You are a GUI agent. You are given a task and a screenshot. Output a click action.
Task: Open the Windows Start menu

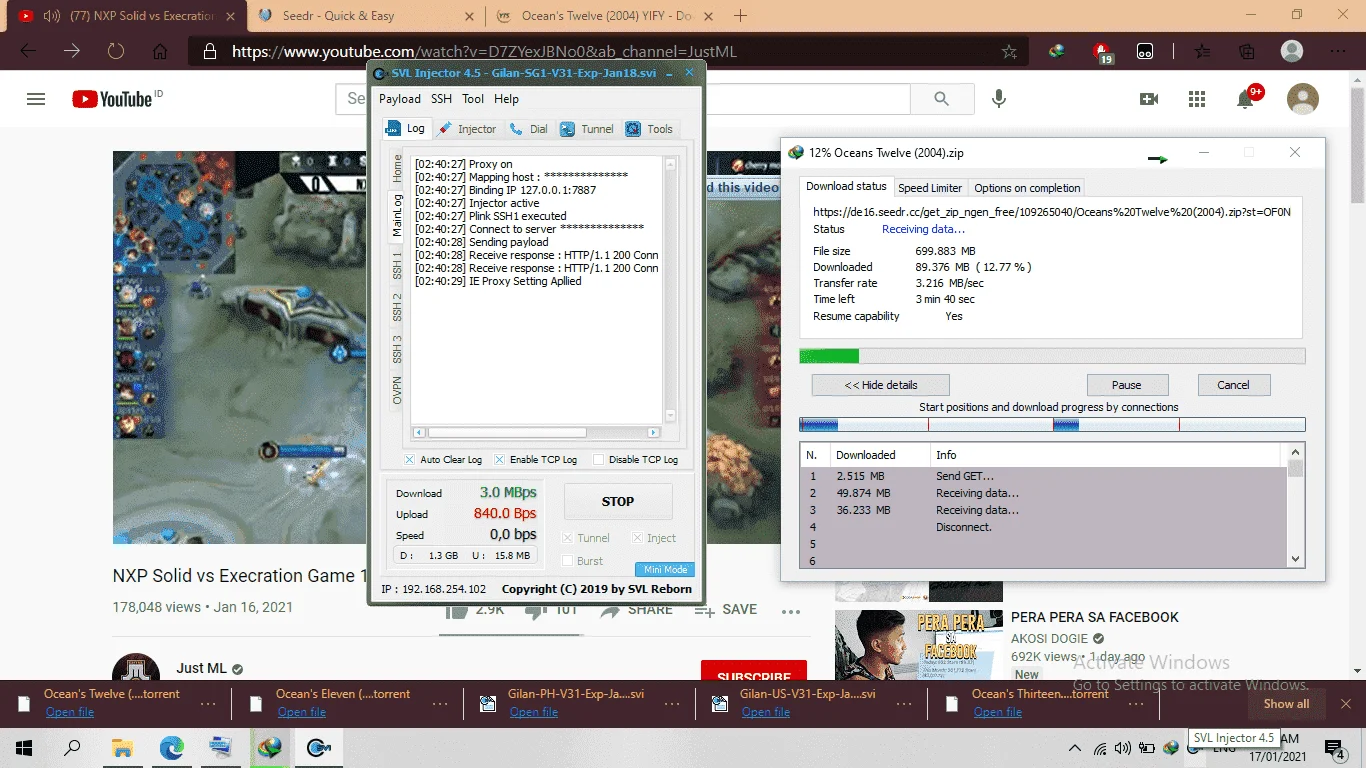click(x=24, y=747)
